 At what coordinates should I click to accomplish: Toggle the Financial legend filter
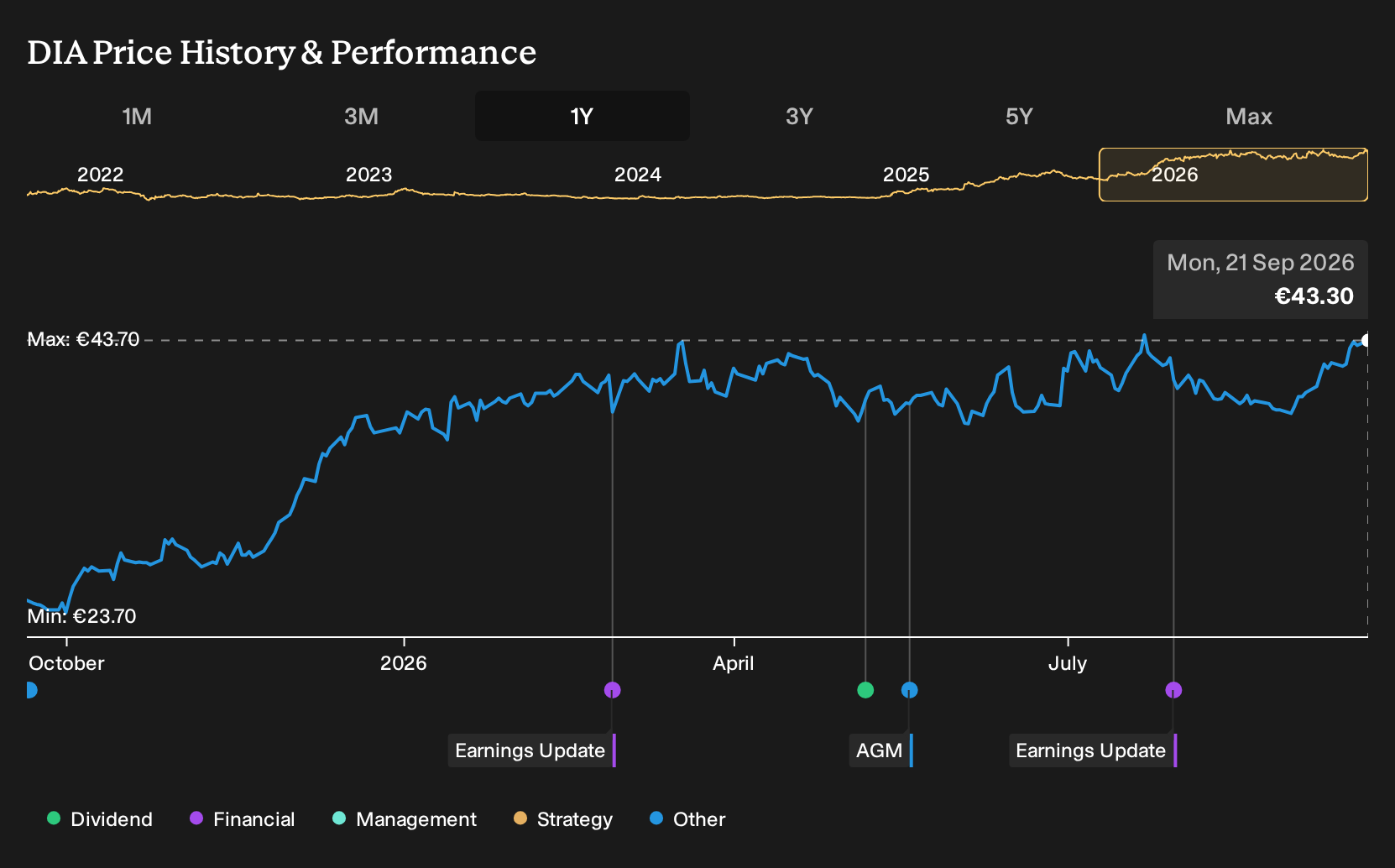click(242, 819)
